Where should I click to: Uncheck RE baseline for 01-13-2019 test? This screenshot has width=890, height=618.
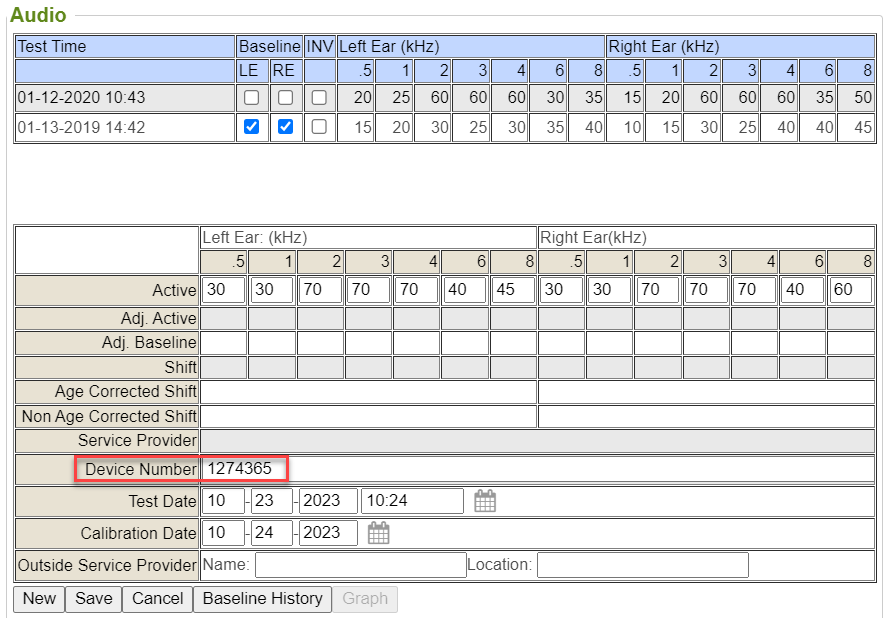(x=285, y=127)
